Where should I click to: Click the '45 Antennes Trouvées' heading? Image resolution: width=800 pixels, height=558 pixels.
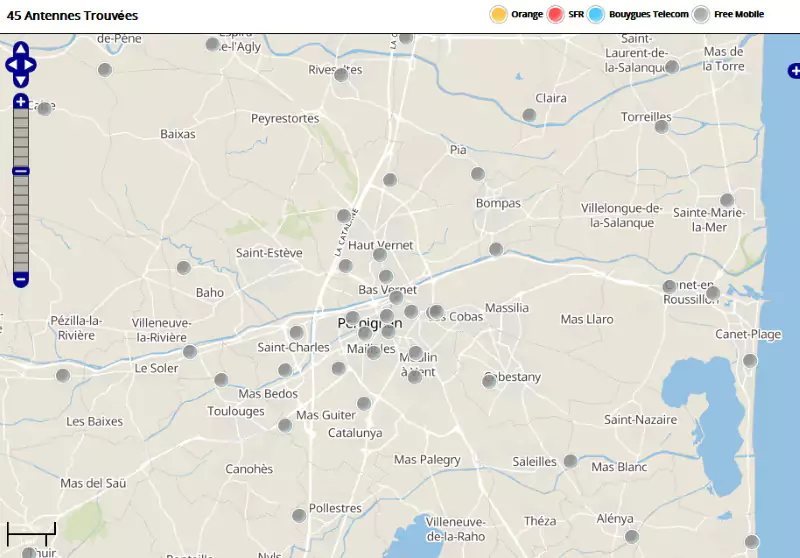[73, 16]
